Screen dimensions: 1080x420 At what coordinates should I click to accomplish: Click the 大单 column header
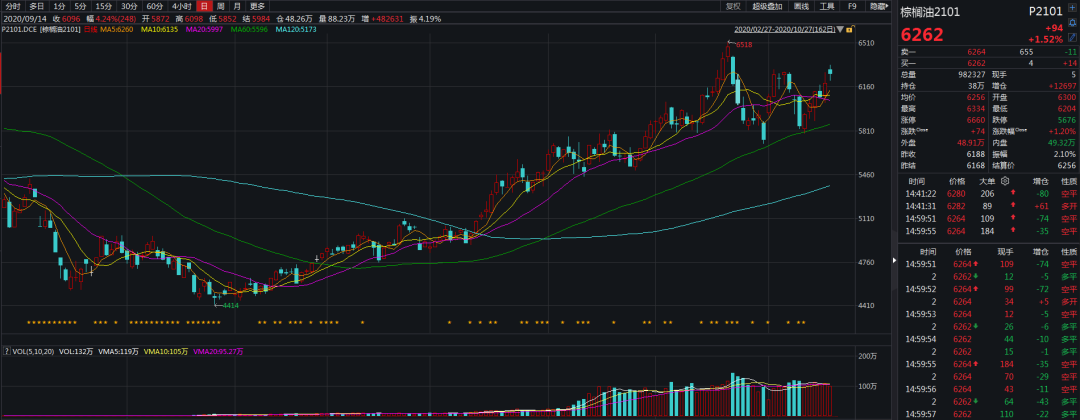pyautogui.click(x=988, y=181)
